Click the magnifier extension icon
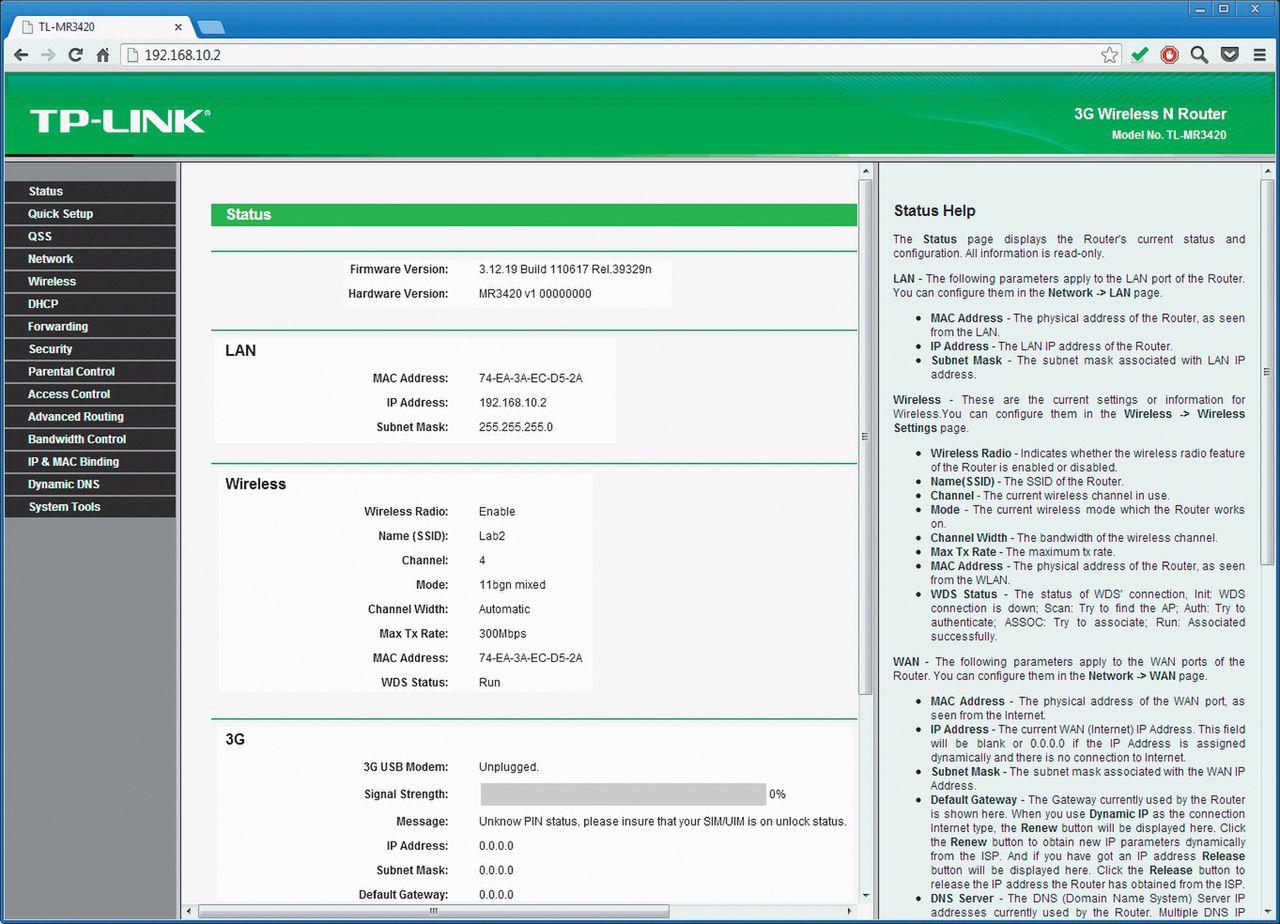Image resolution: width=1280 pixels, height=924 pixels. coord(1199,55)
